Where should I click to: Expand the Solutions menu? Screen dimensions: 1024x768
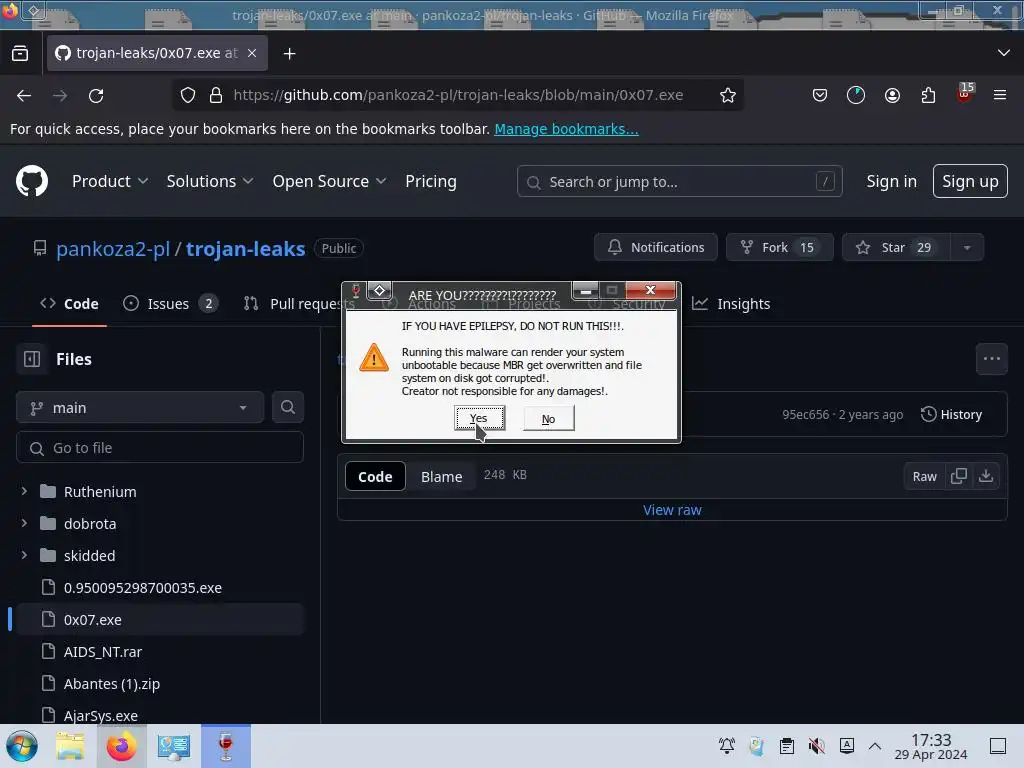pyautogui.click(x=210, y=182)
